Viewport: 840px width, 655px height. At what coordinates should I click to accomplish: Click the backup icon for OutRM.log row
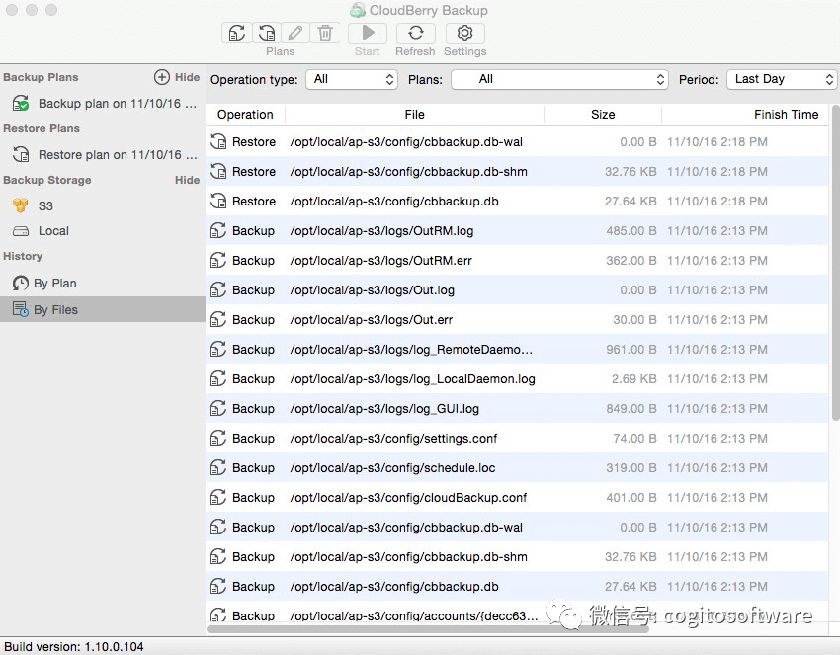click(218, 230)
